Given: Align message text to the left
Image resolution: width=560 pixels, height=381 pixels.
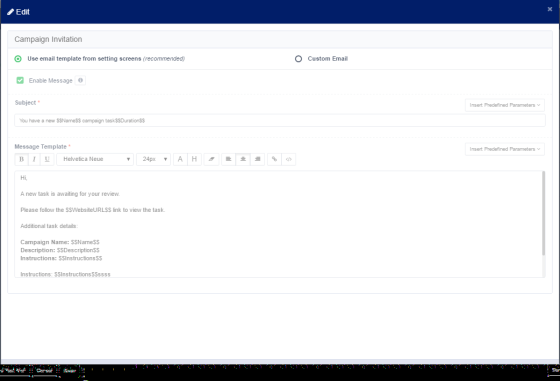Looking at the screenshot, I should pyautogui.click(x=229, y=159).
